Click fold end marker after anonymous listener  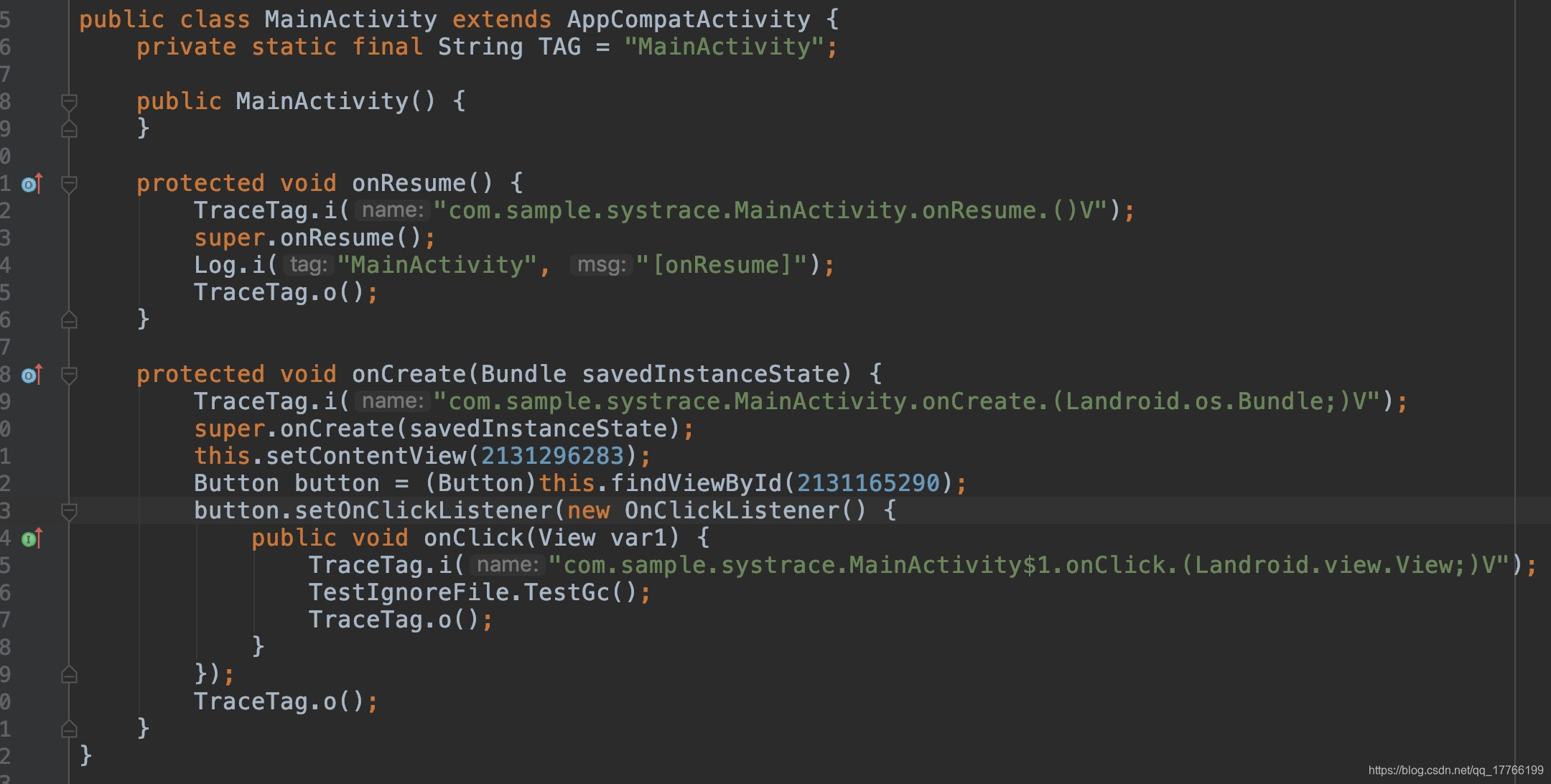point(69,675)
